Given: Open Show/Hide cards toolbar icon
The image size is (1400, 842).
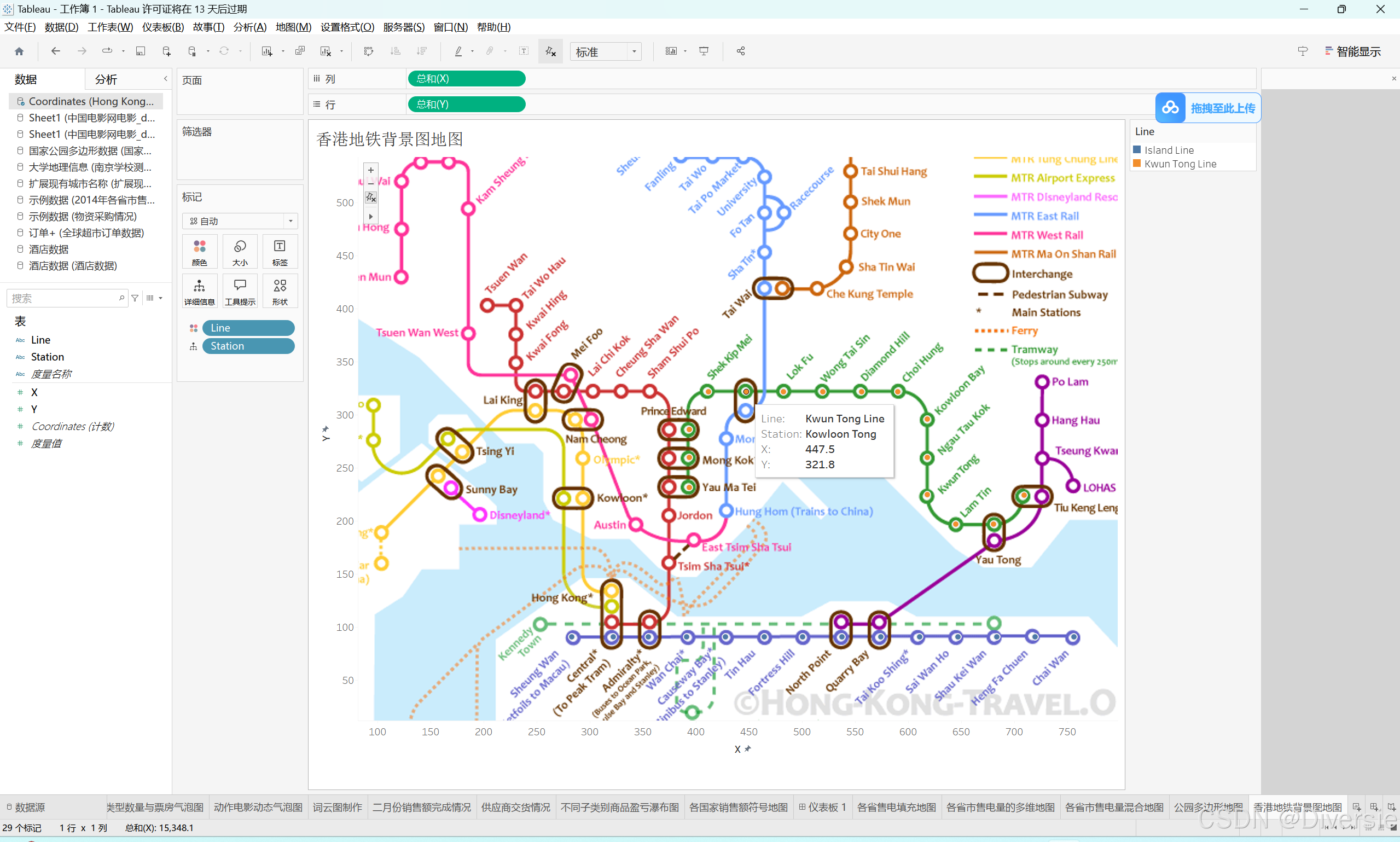Looking at the screenshot, I should [x=671, y=51].
